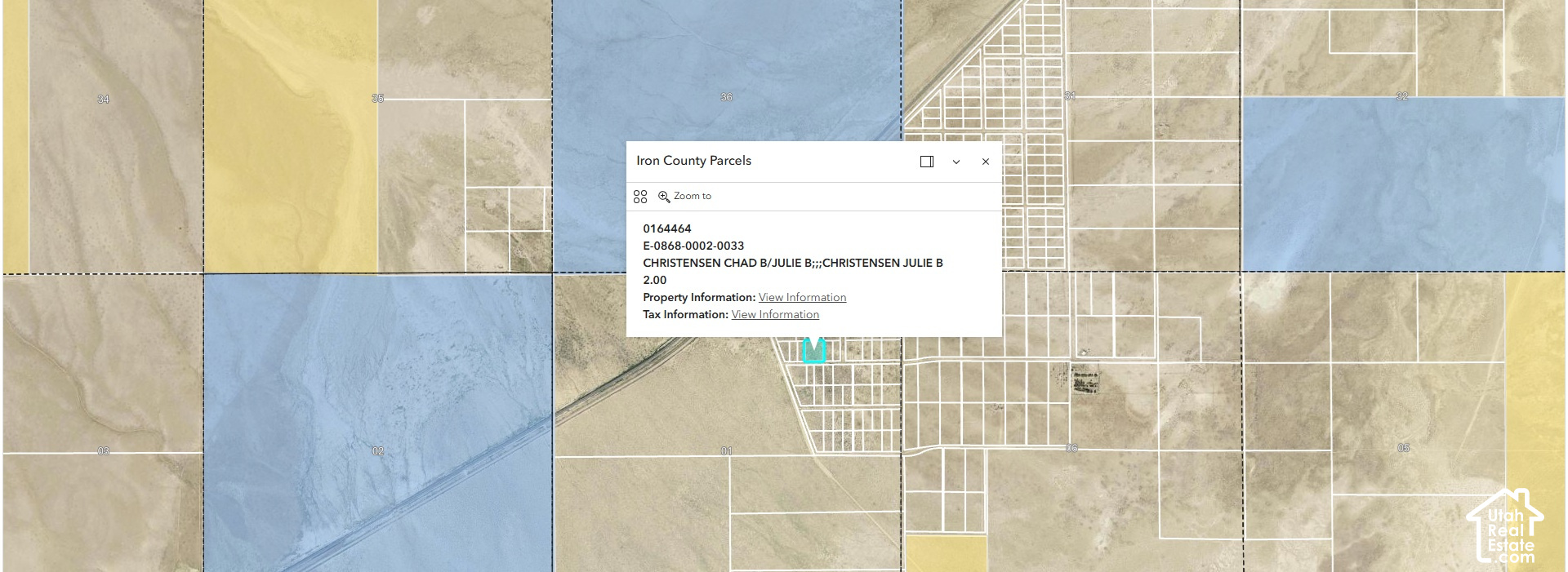Image resolution: width=1568 pixels, height=572 pixels.
Task: Click the section 34 label on the map
Action: tap(103, 100)
